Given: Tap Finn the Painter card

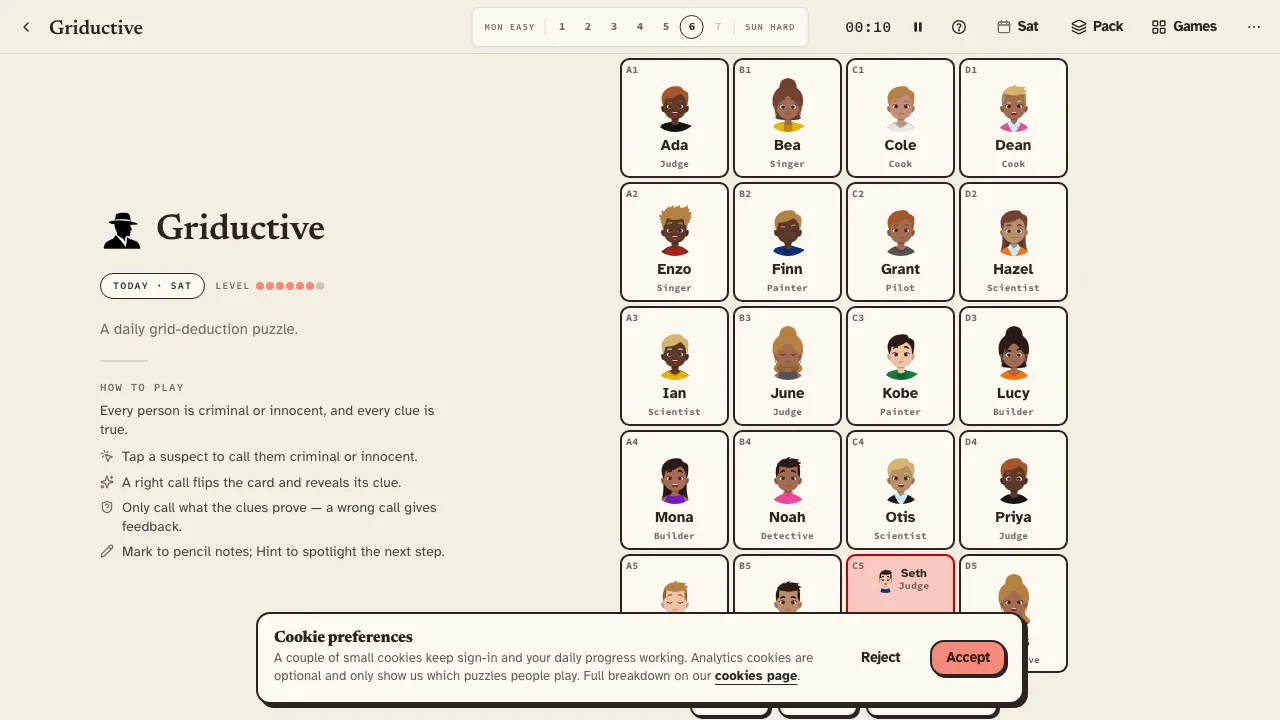Looking at the screenshot, I should (x=787, y=242).
